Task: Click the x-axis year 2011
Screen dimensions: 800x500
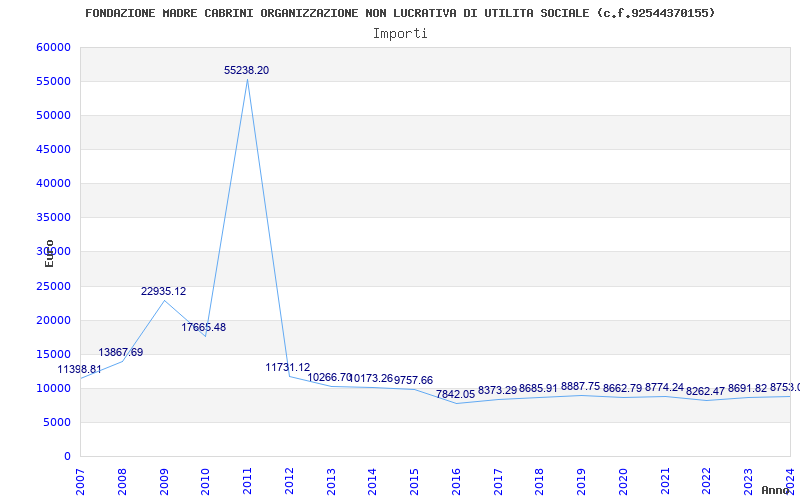Action: (x=247, y=482)
